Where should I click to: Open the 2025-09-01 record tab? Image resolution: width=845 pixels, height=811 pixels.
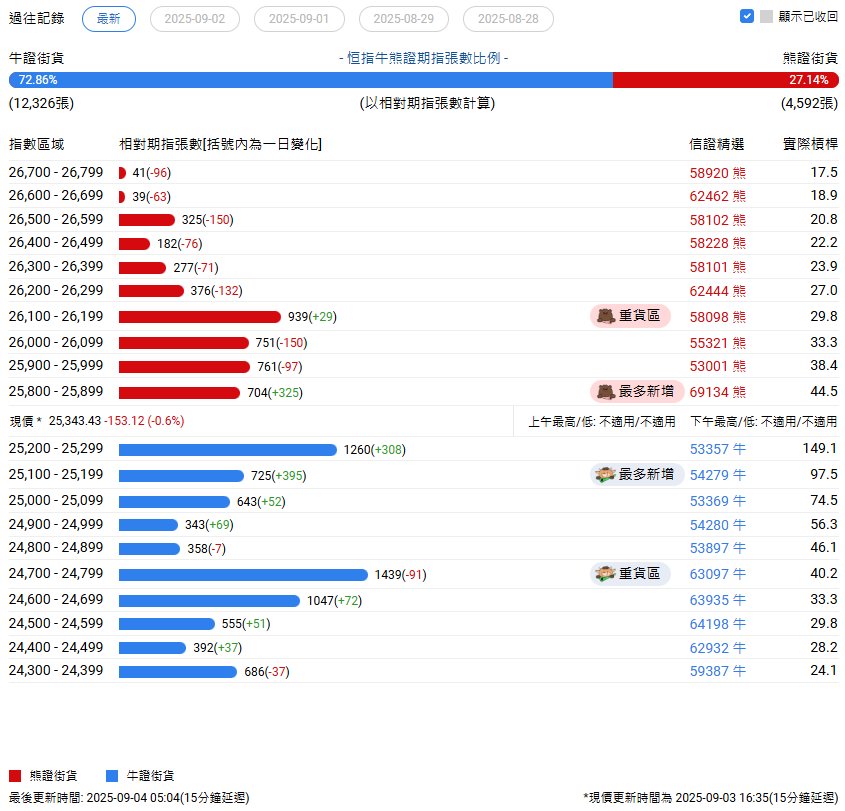[299, 19]
